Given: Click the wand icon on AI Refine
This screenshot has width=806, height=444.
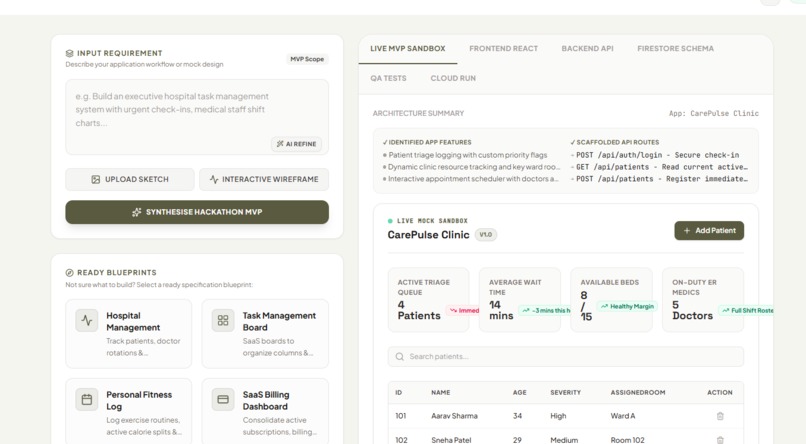Looking at the screenshot, I should [280, 144].
